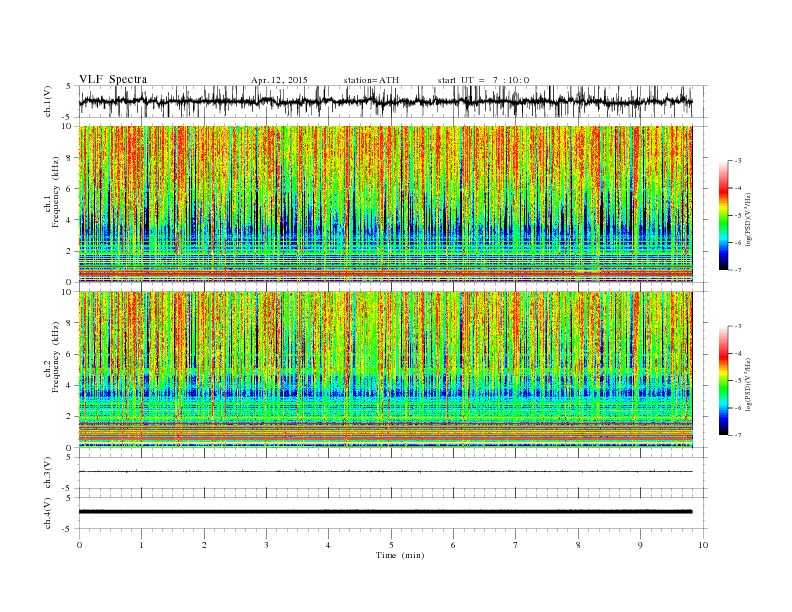Click the "5" upper tick of ch.1(V) axis
792x612 pixels.
[x=69, y=86]
